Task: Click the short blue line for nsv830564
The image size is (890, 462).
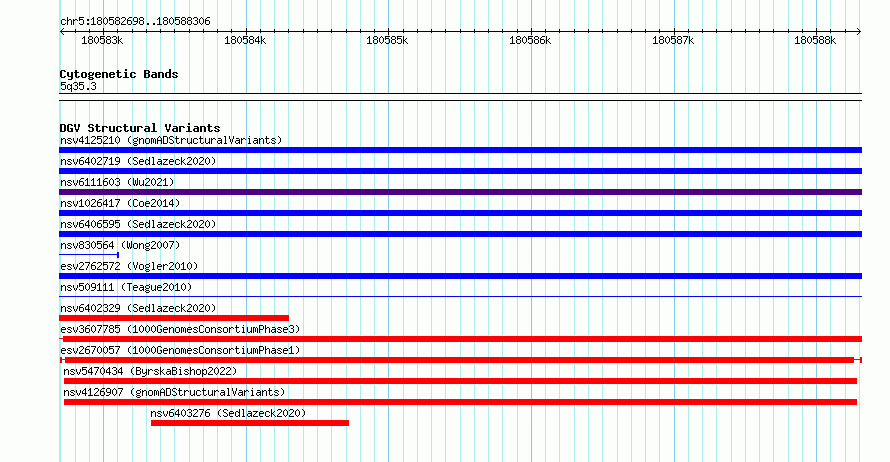Action: tap(89, 255)
